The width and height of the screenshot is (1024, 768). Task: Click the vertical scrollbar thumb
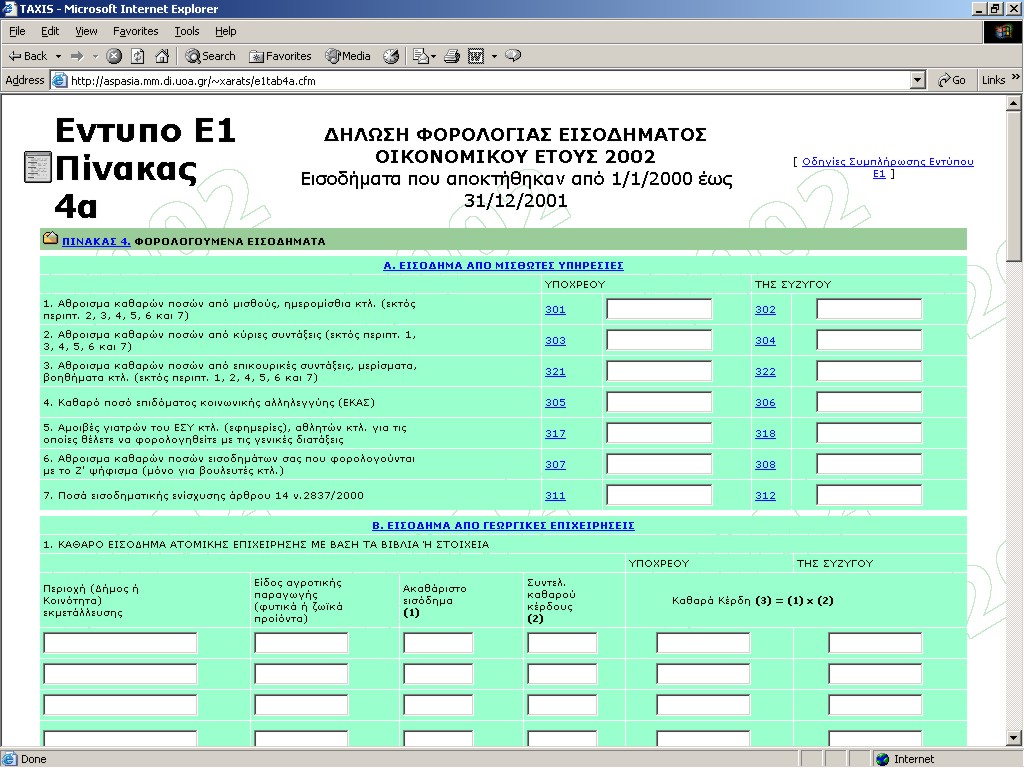[1014, 186]
